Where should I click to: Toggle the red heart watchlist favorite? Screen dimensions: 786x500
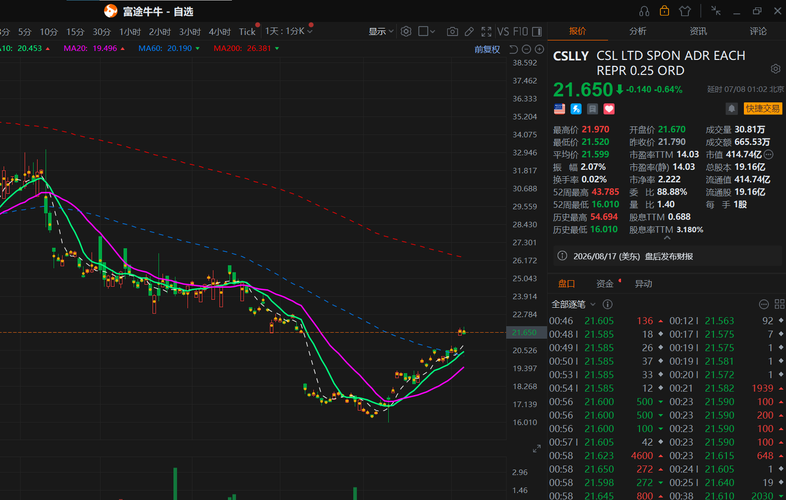(609, 109)
